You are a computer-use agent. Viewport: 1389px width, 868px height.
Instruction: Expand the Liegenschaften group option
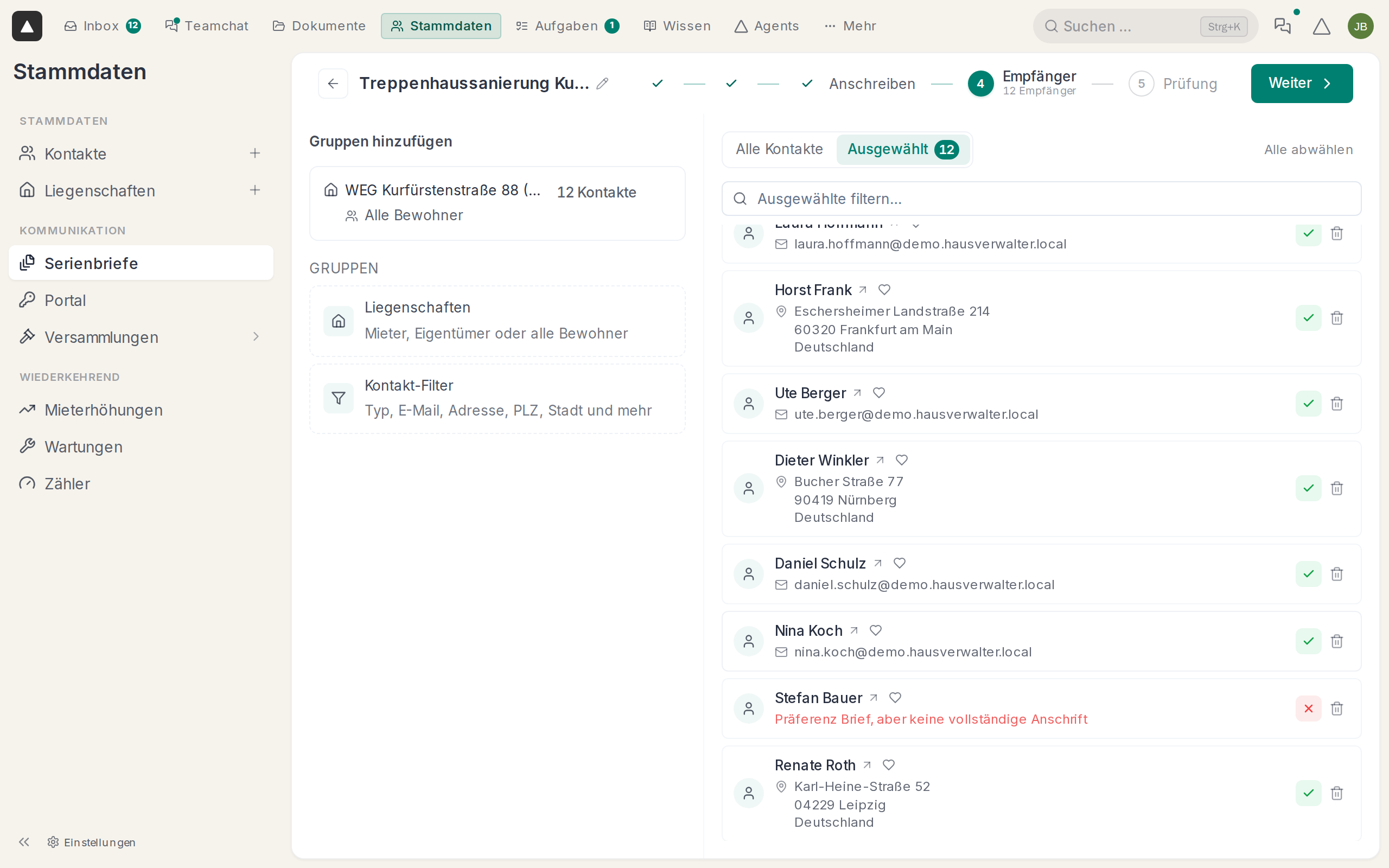pyautogui.click(x=497, y=321)
